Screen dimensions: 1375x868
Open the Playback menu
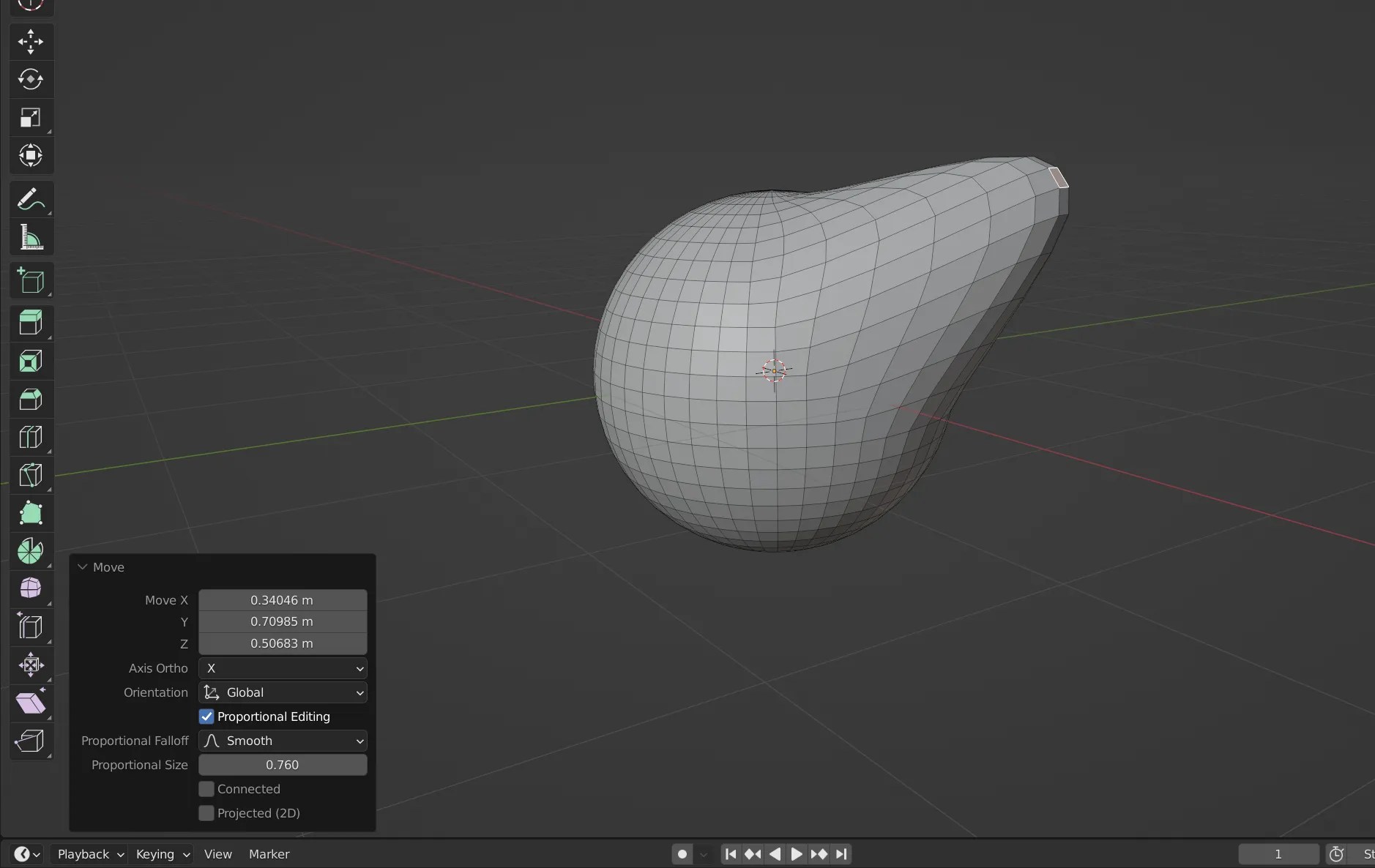click(x=84, y=854)
